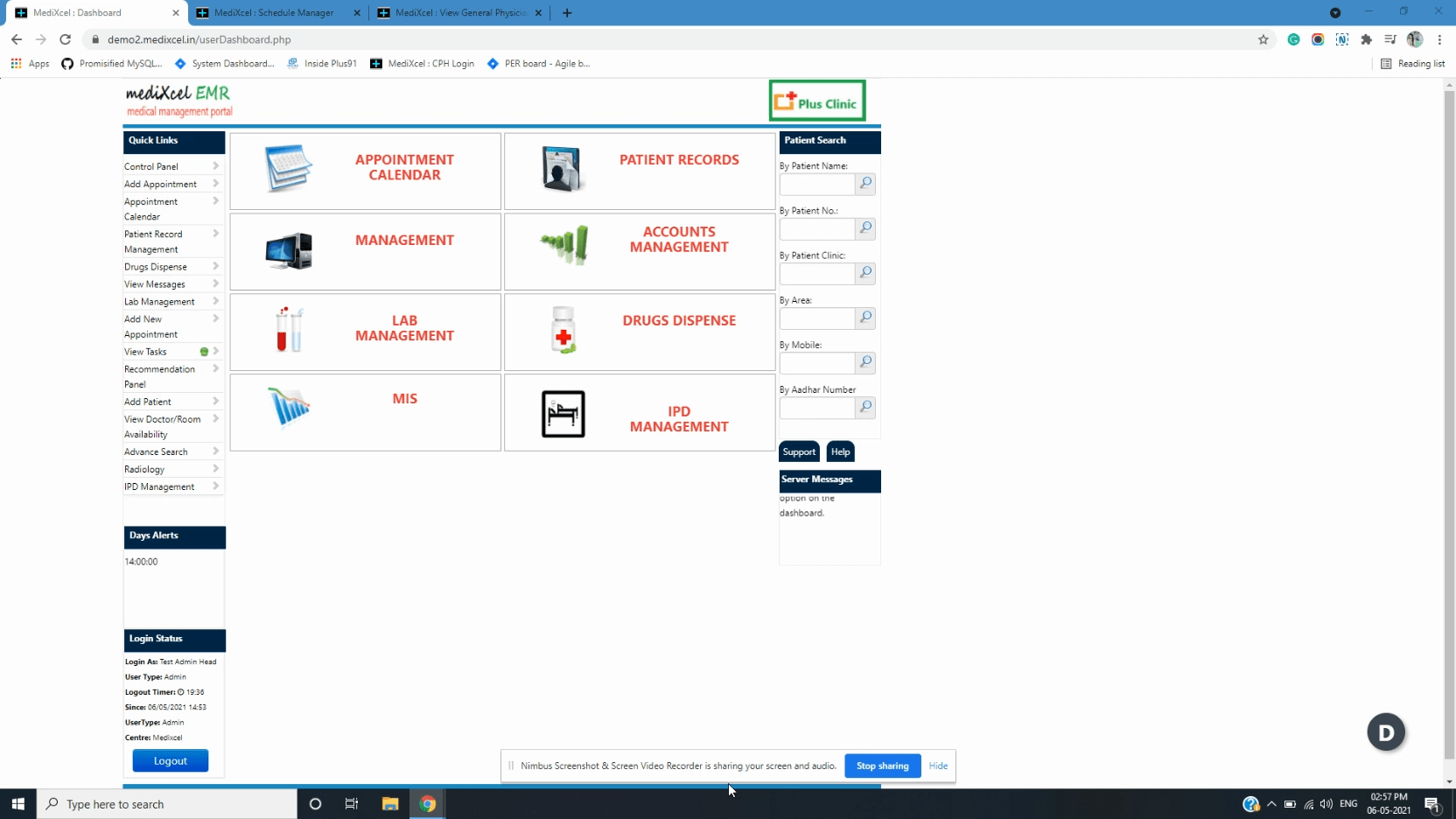Open the Management computer icon
The height and width of the screenshot is (819, 1456).
point(288,250)
